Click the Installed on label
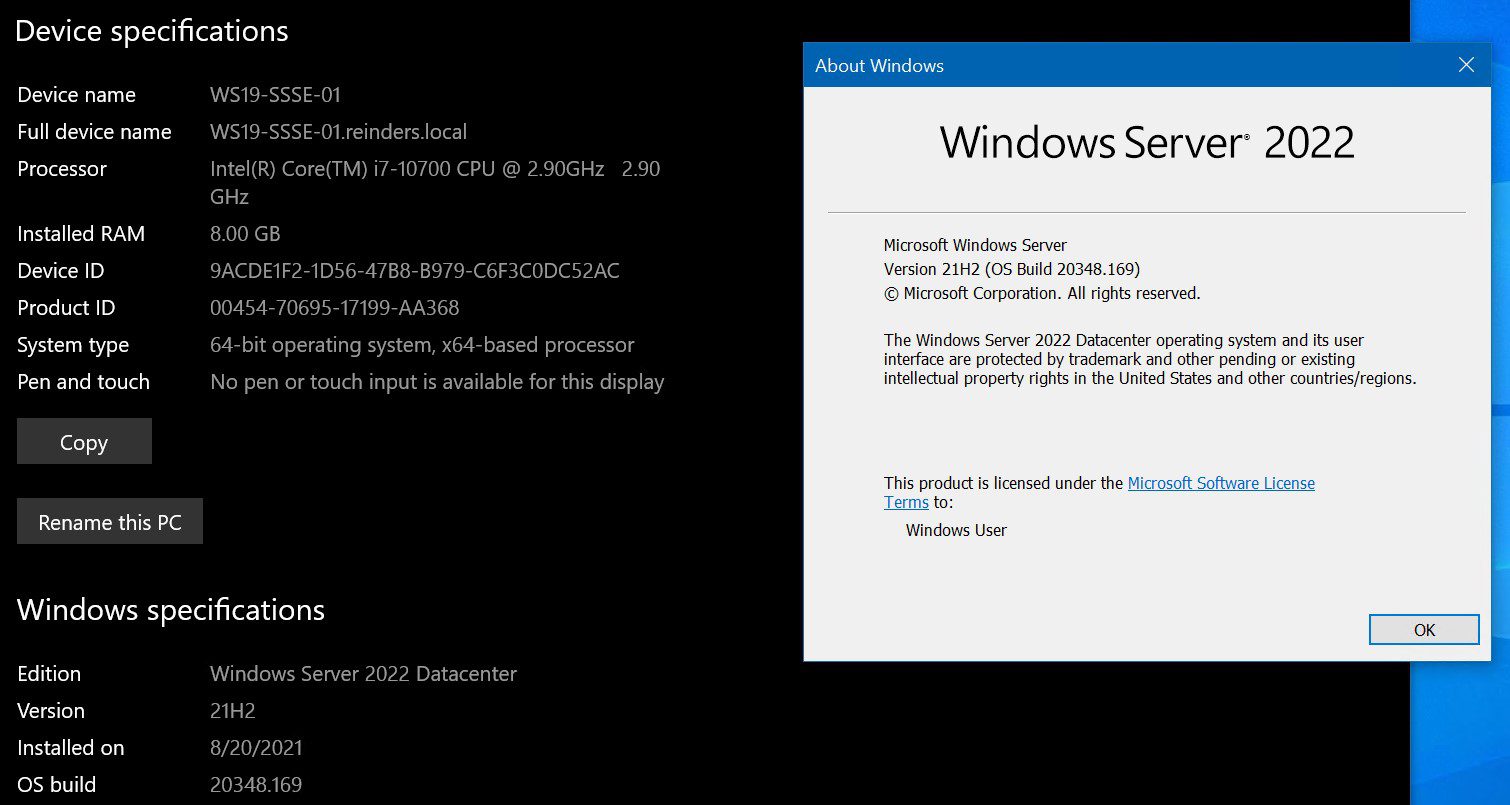 click(71, 748)
